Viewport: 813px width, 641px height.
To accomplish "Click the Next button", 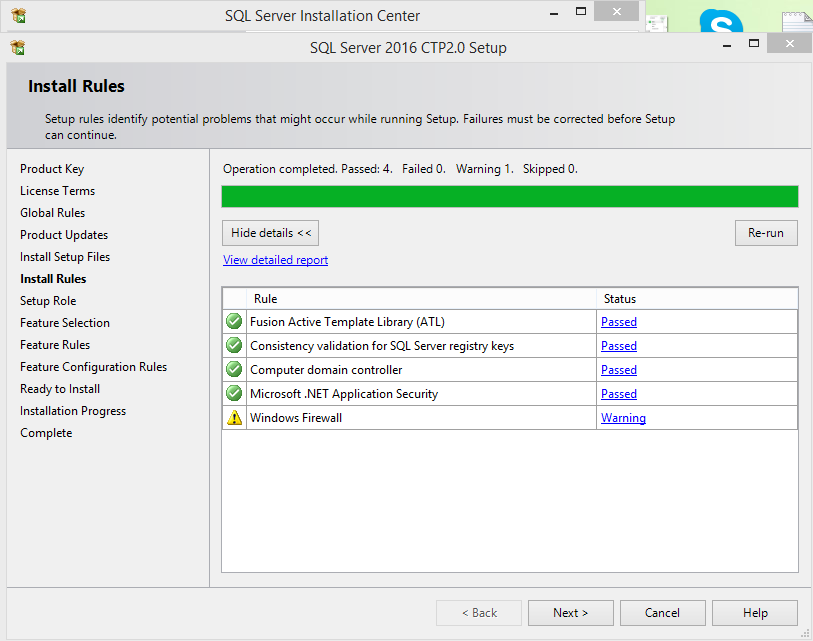I will (x=570, y=613).
